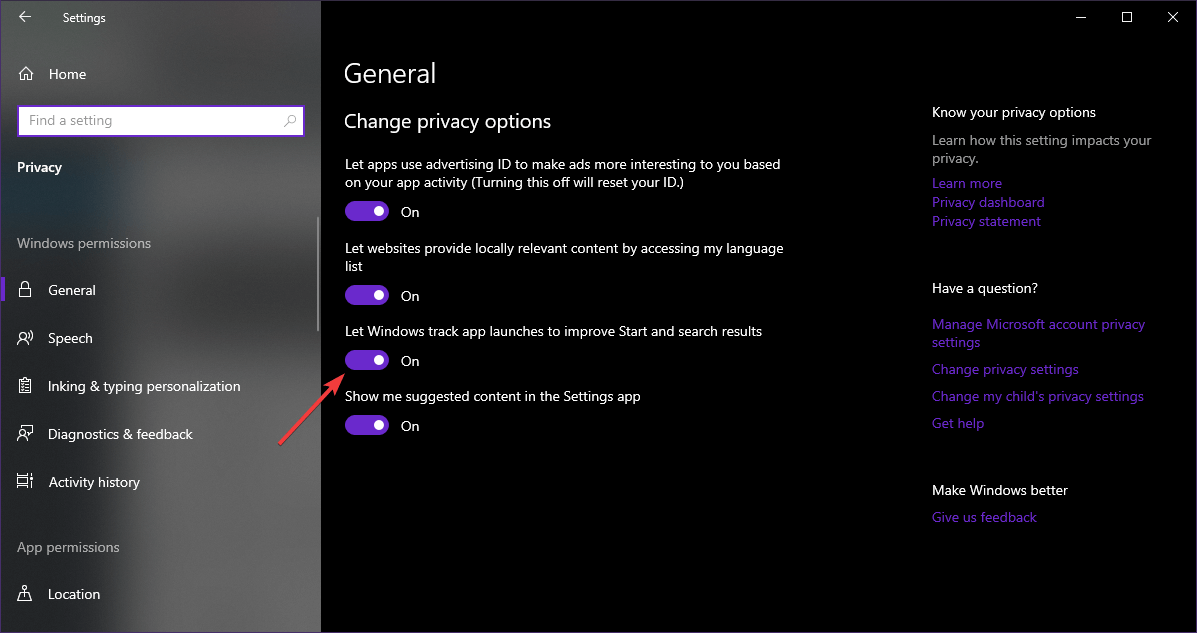
Task: Click the Inking & typing clipboard icon
Action: (x=25, y=386)
